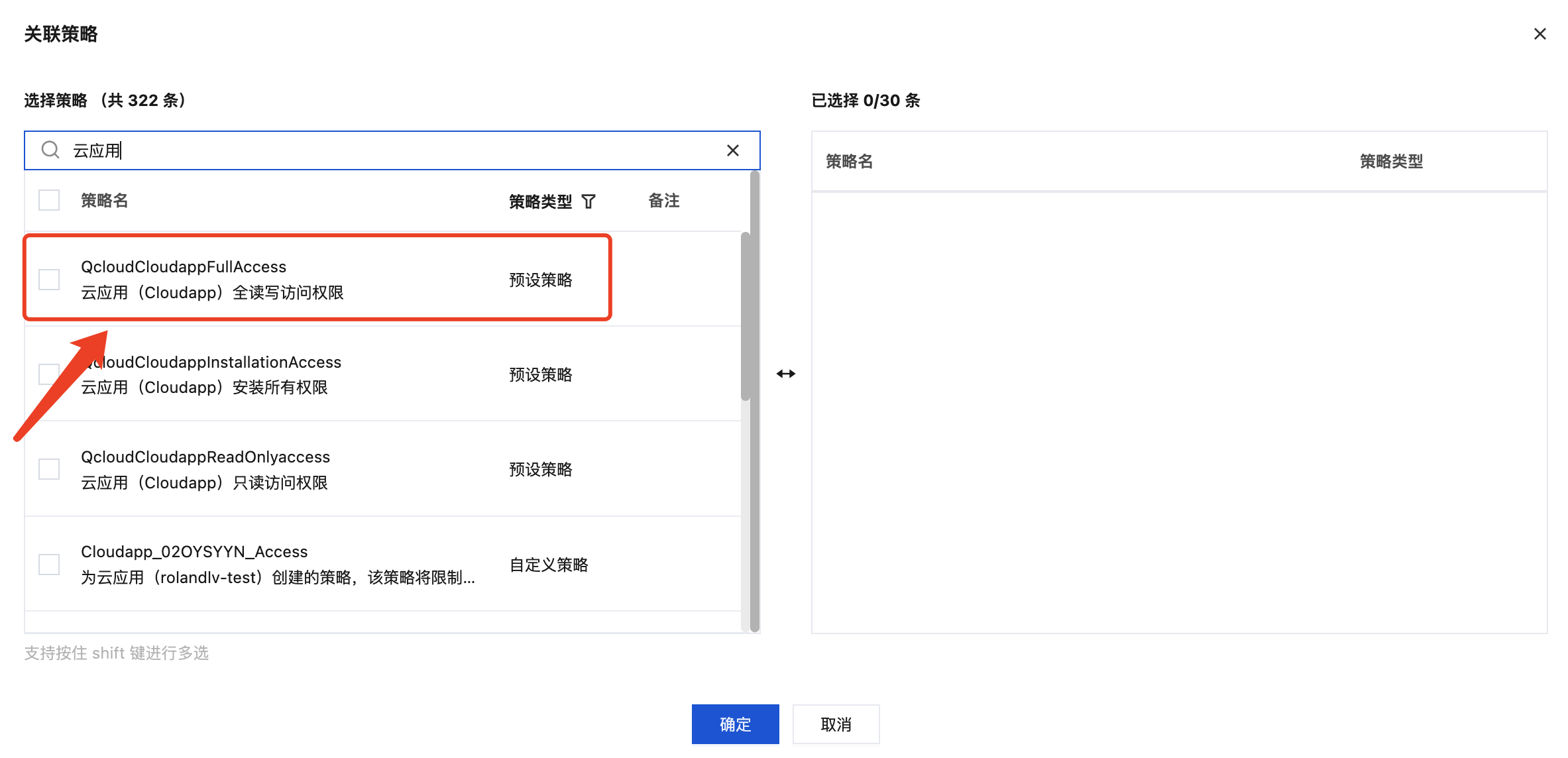The image size is (1568, 758).
Task: Click the search magnifier icon
Action: (x=50, y=150)
